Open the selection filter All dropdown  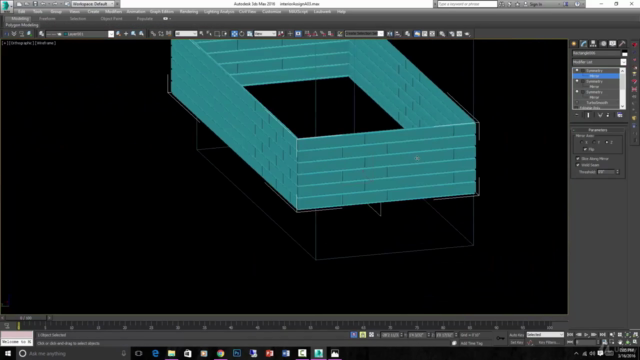coord(186,34)
